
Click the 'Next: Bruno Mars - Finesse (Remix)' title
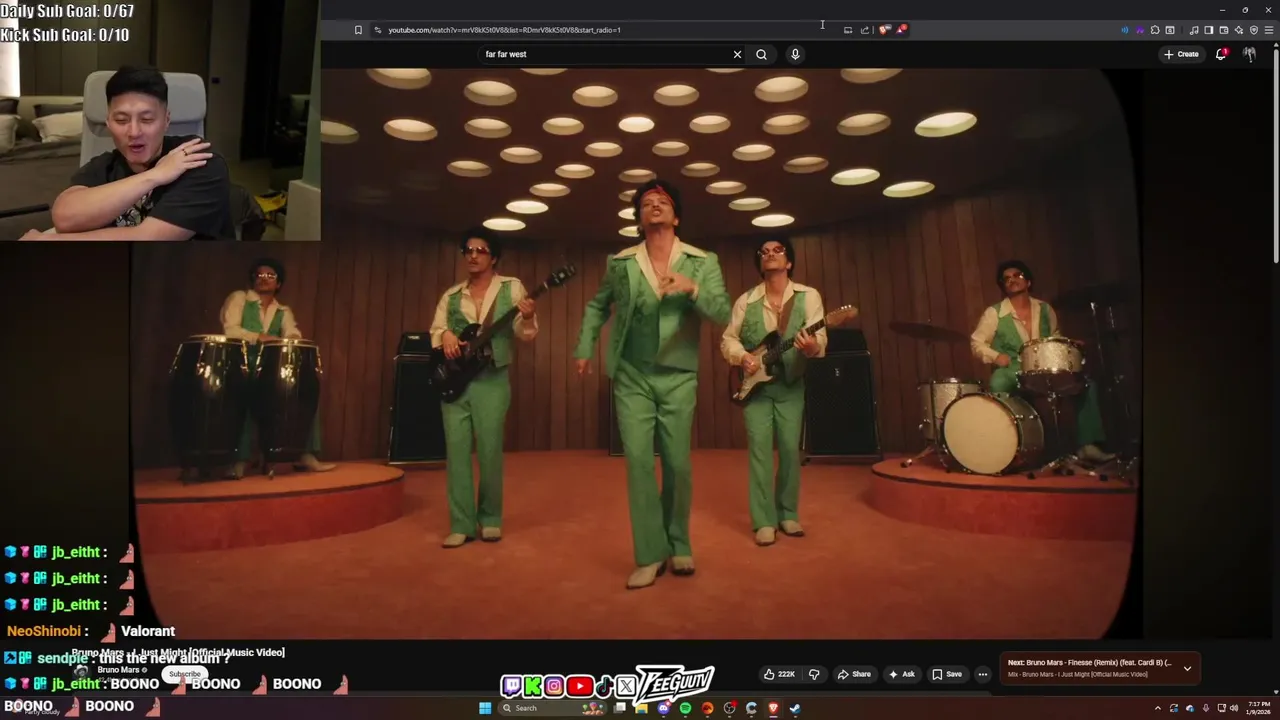coord(1089,662)
